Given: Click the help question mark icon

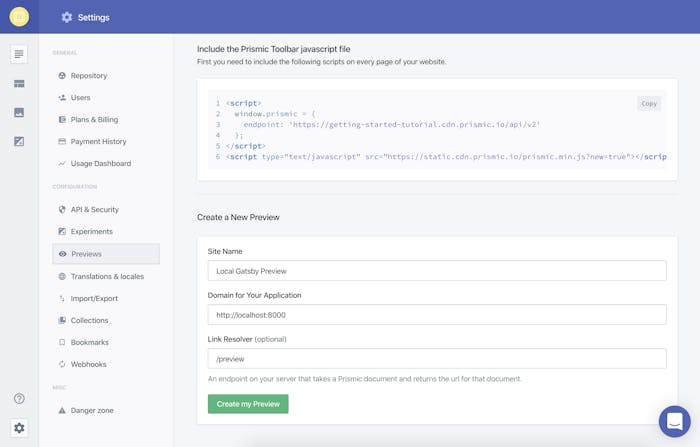Looking at the screenshot, I should (19, 398).
